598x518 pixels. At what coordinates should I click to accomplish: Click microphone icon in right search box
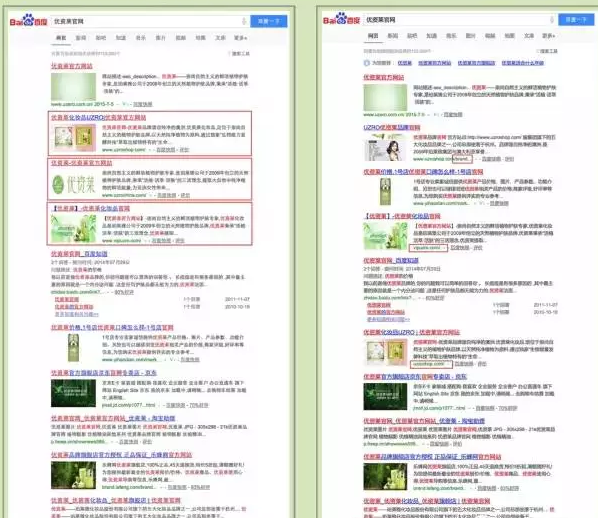[x=551, y=19]
